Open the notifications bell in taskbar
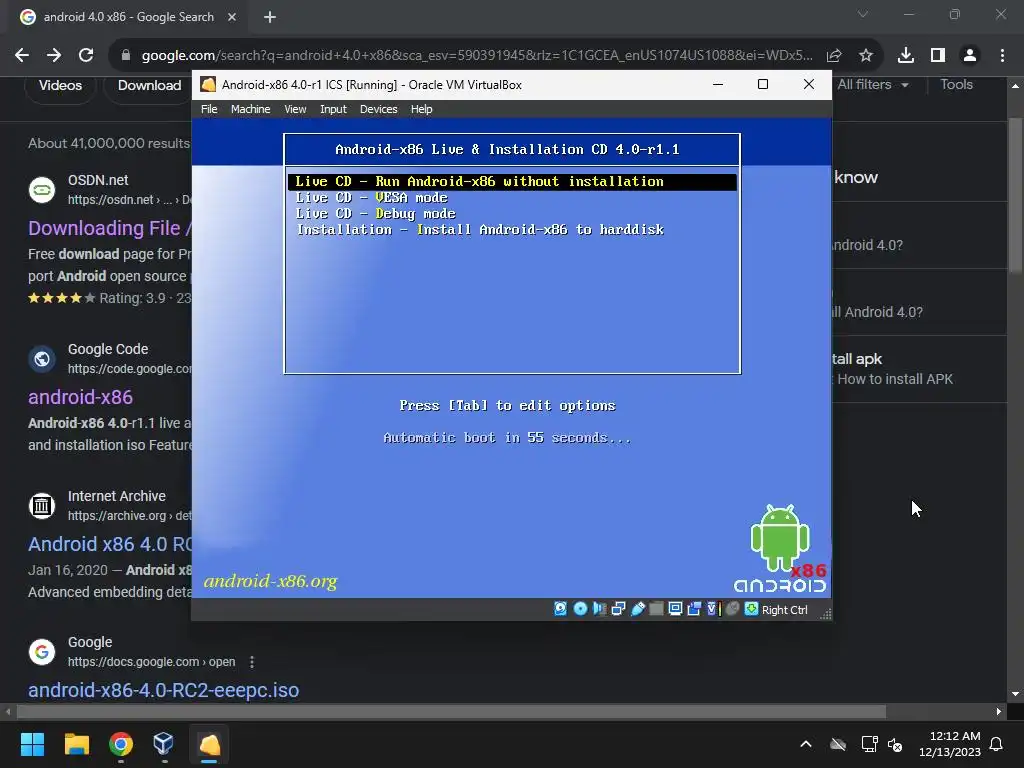The height and width of the screenshot is (768, 1024). pyautogui.click(x=997, y=744)
